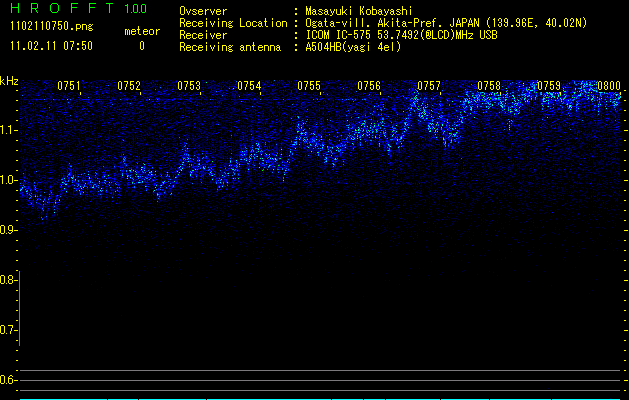Click the 0751 time marker
This screenshot has width=629, height=400.
click(x=69, y=86)
